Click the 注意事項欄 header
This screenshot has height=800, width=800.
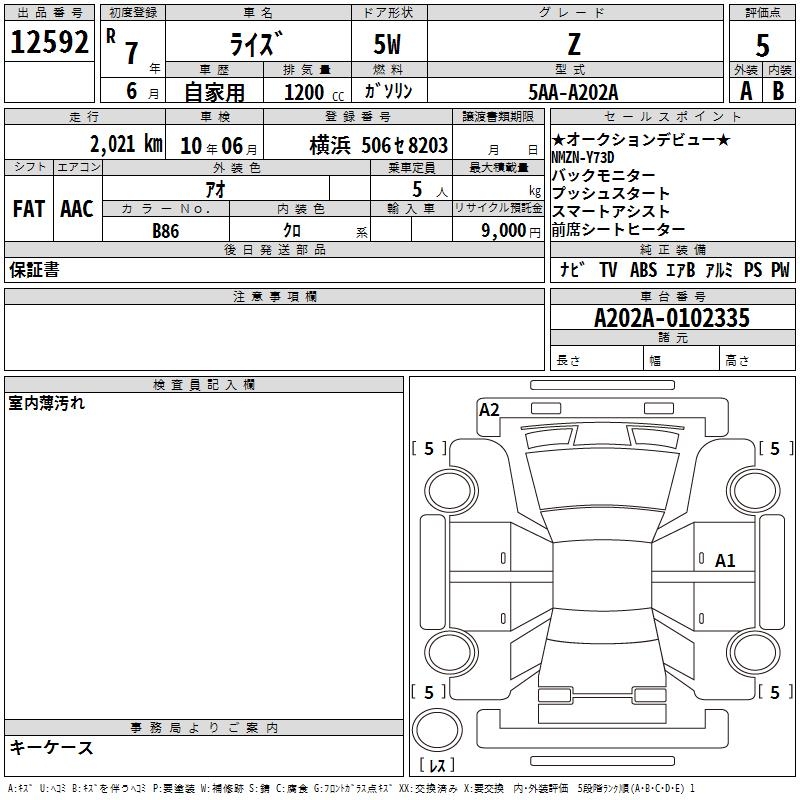tap(275, 296)
